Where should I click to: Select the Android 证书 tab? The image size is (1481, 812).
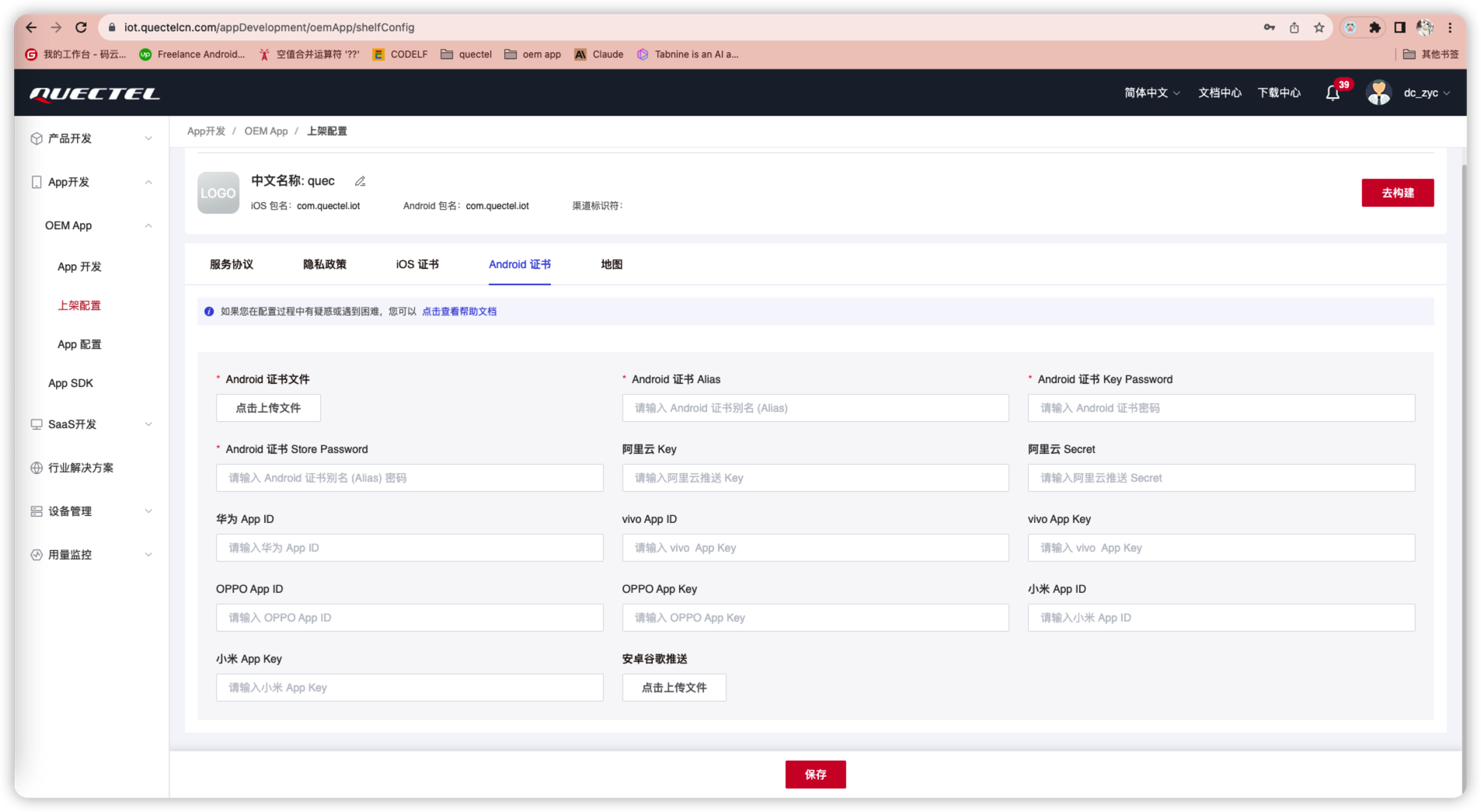[520, 264]
